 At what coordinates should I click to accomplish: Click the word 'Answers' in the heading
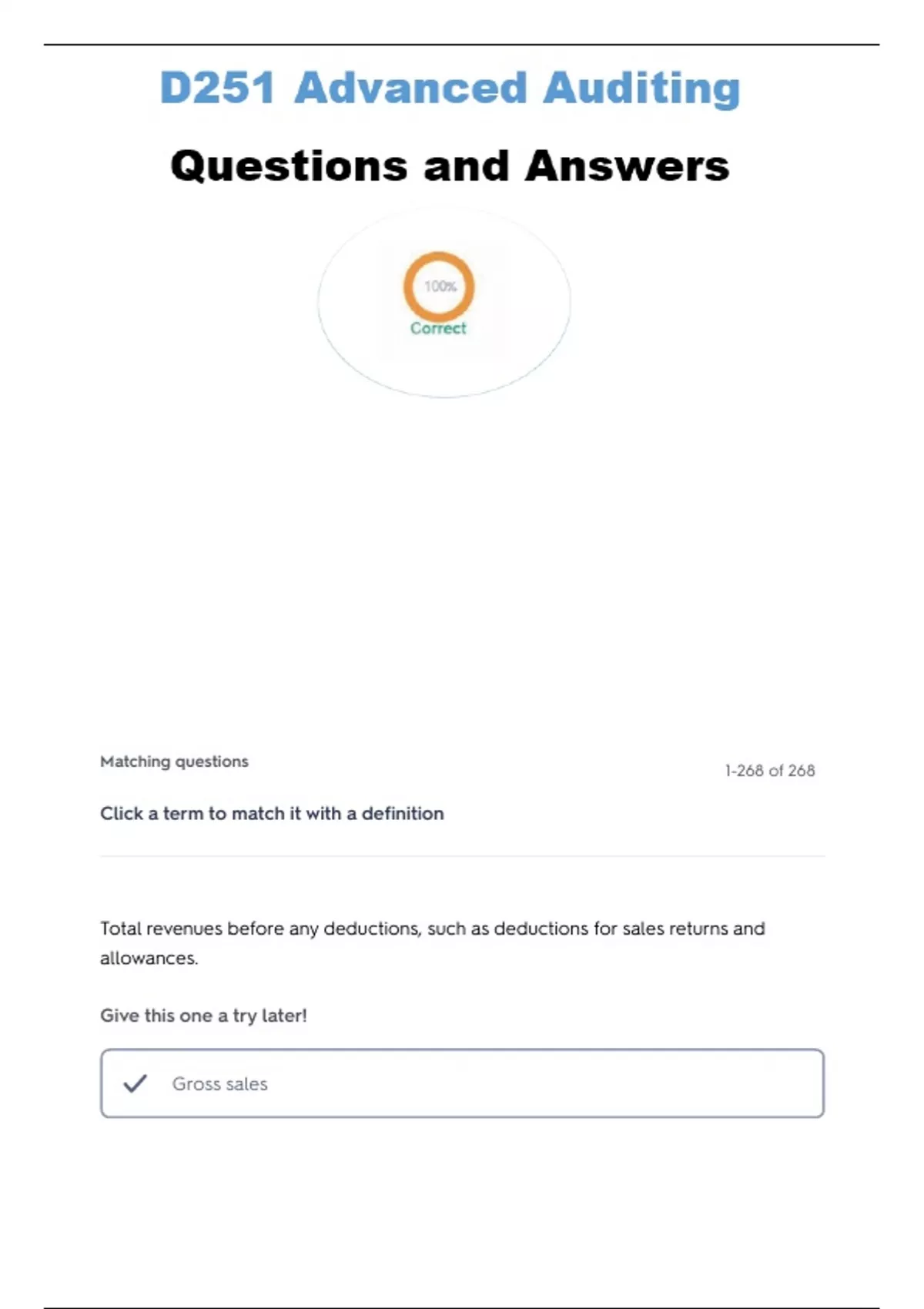[x=627, y=166]
